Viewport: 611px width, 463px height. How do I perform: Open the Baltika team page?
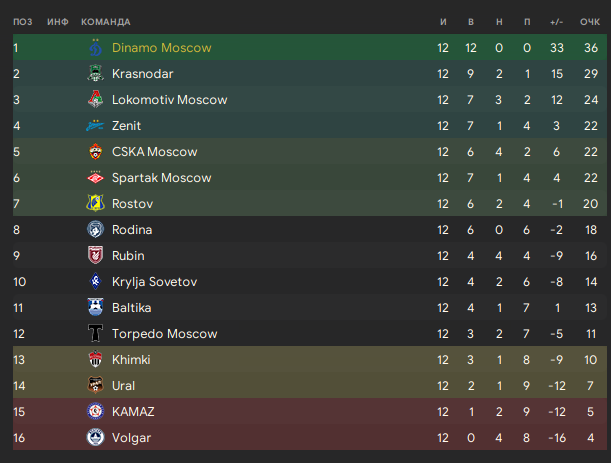132,307
